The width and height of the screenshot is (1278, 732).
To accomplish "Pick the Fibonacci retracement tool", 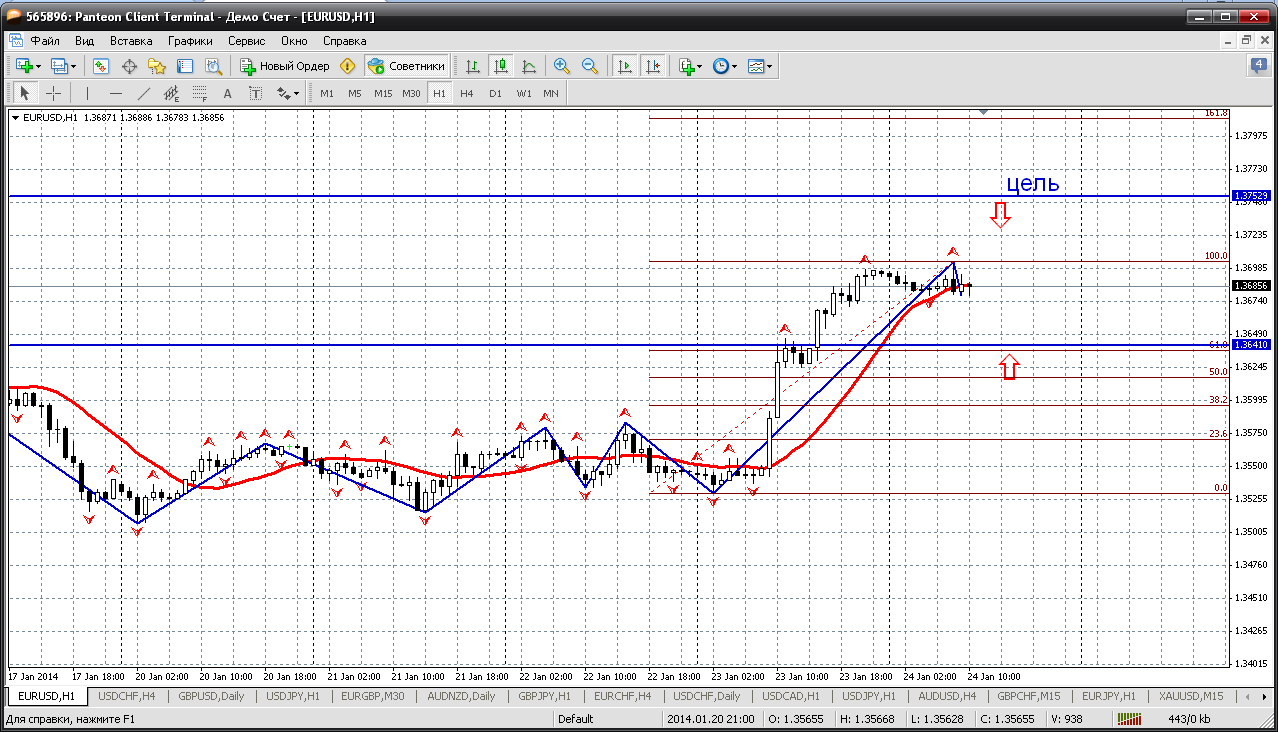I will [x=199, y=93].
